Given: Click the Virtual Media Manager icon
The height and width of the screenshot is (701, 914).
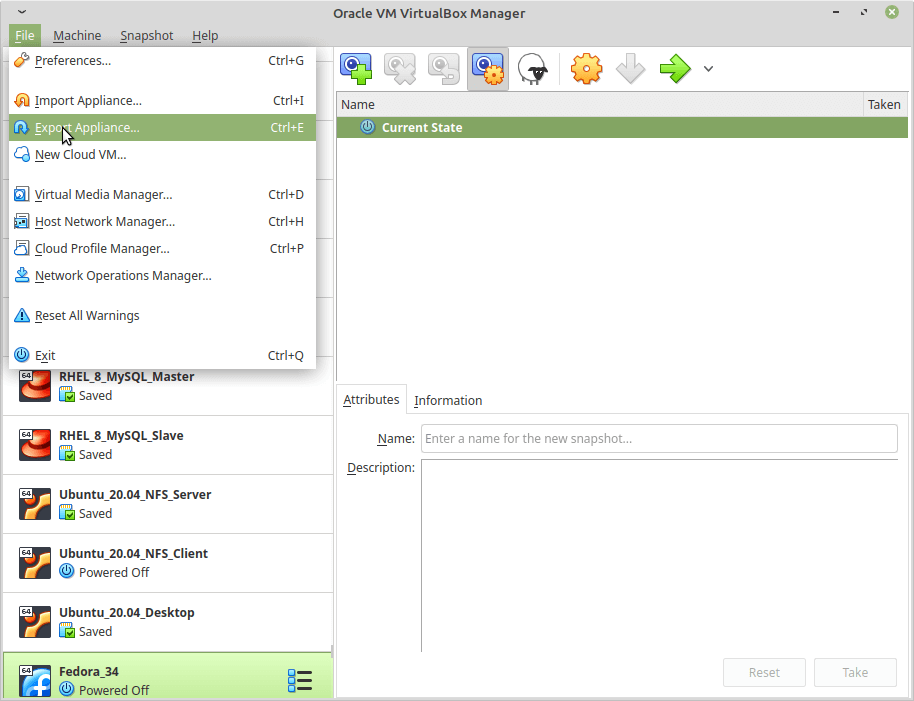Looking at the screenshot, I should click(22, 194).
